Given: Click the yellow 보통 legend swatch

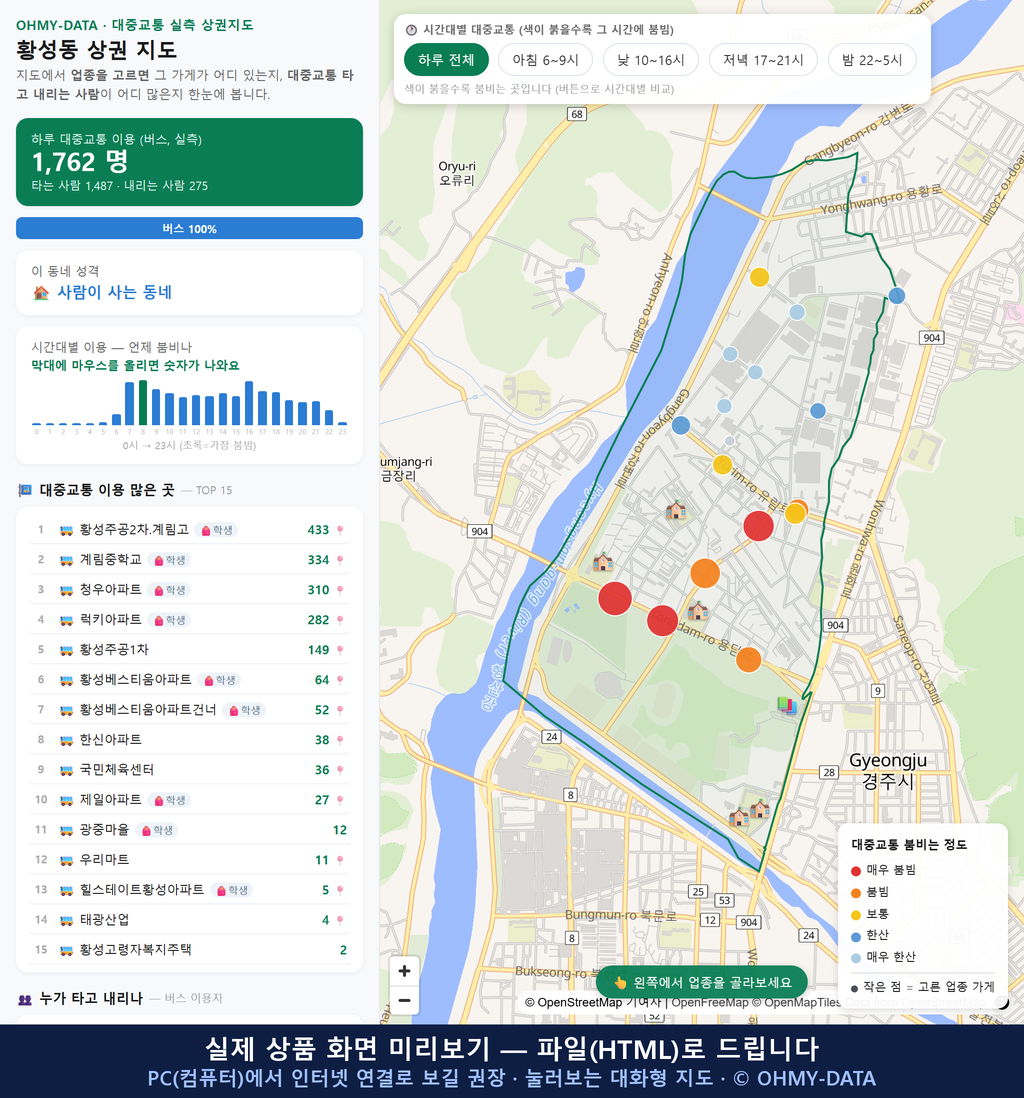Looking at the screenshot, I should 855,915.
